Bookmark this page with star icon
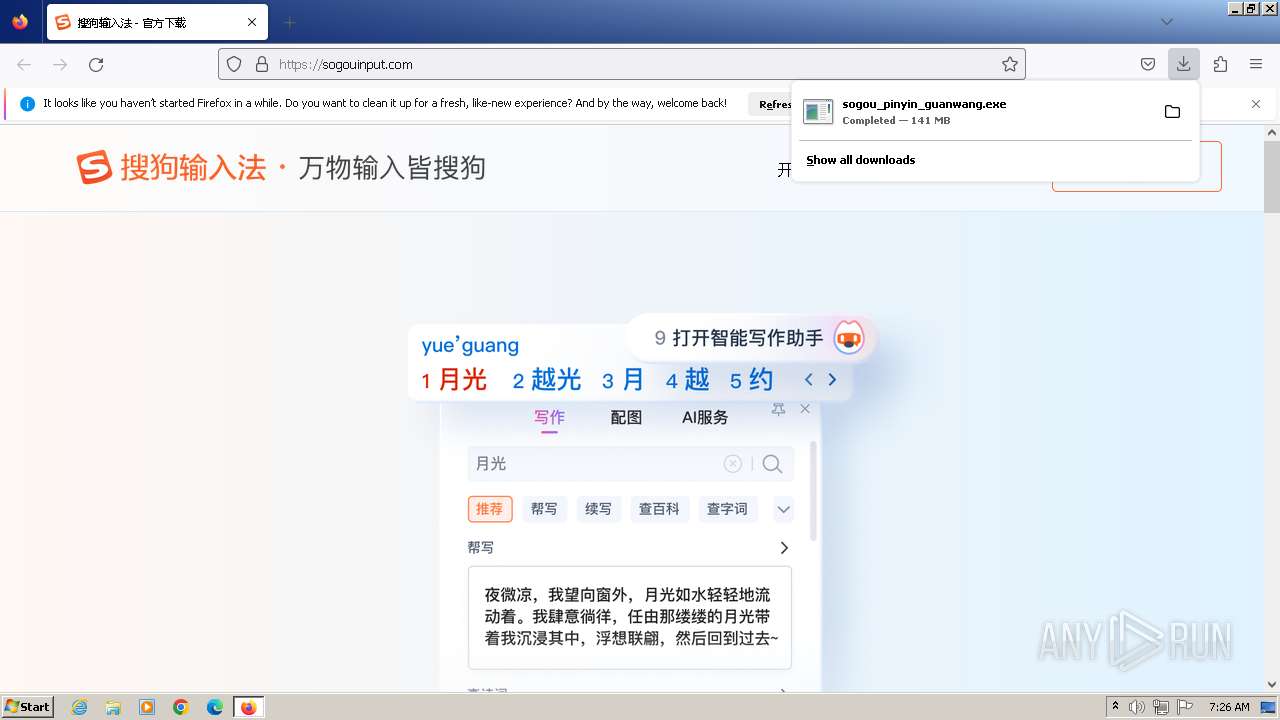The width and height of the screenshot is (1280, 720). (x=1010, y=64)
